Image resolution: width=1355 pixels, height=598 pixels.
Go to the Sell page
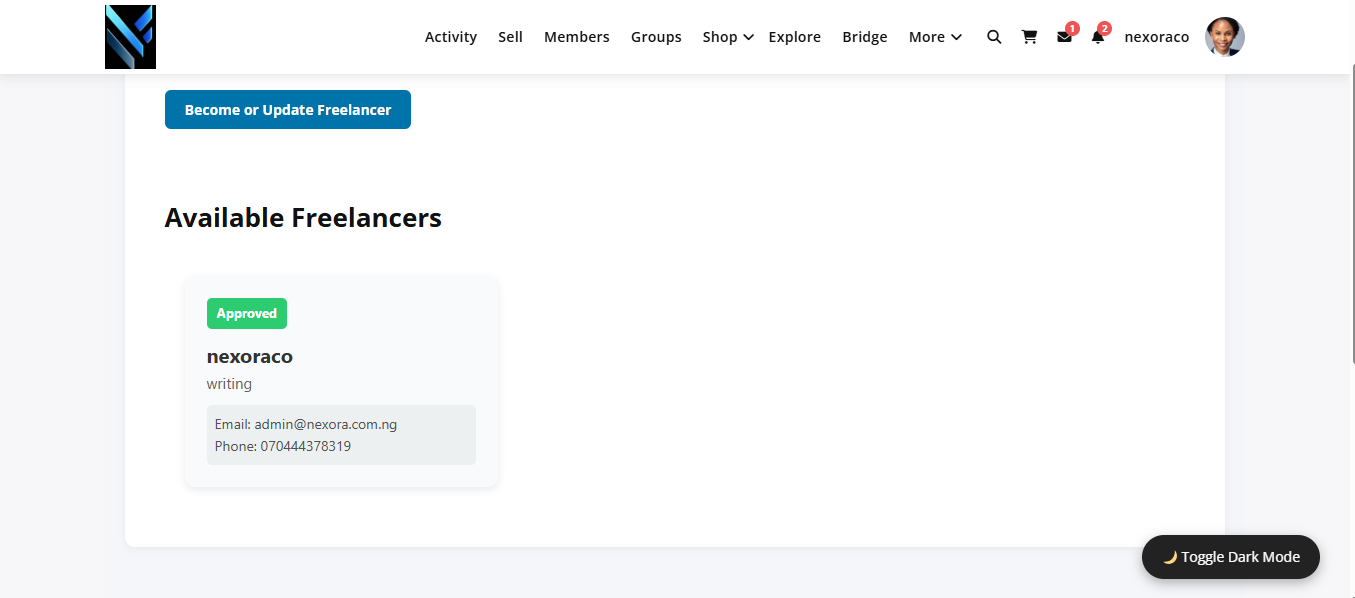511,37
